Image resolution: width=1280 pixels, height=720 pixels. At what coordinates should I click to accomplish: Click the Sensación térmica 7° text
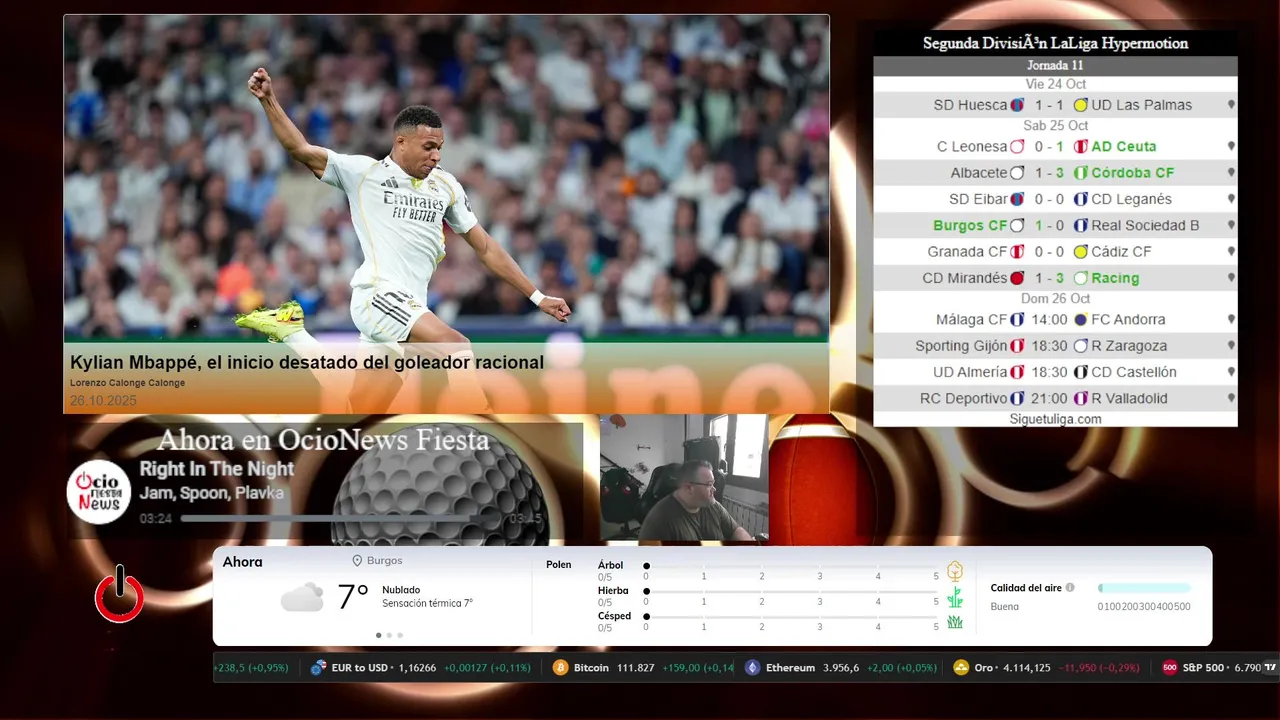click(x=427, y=604)
